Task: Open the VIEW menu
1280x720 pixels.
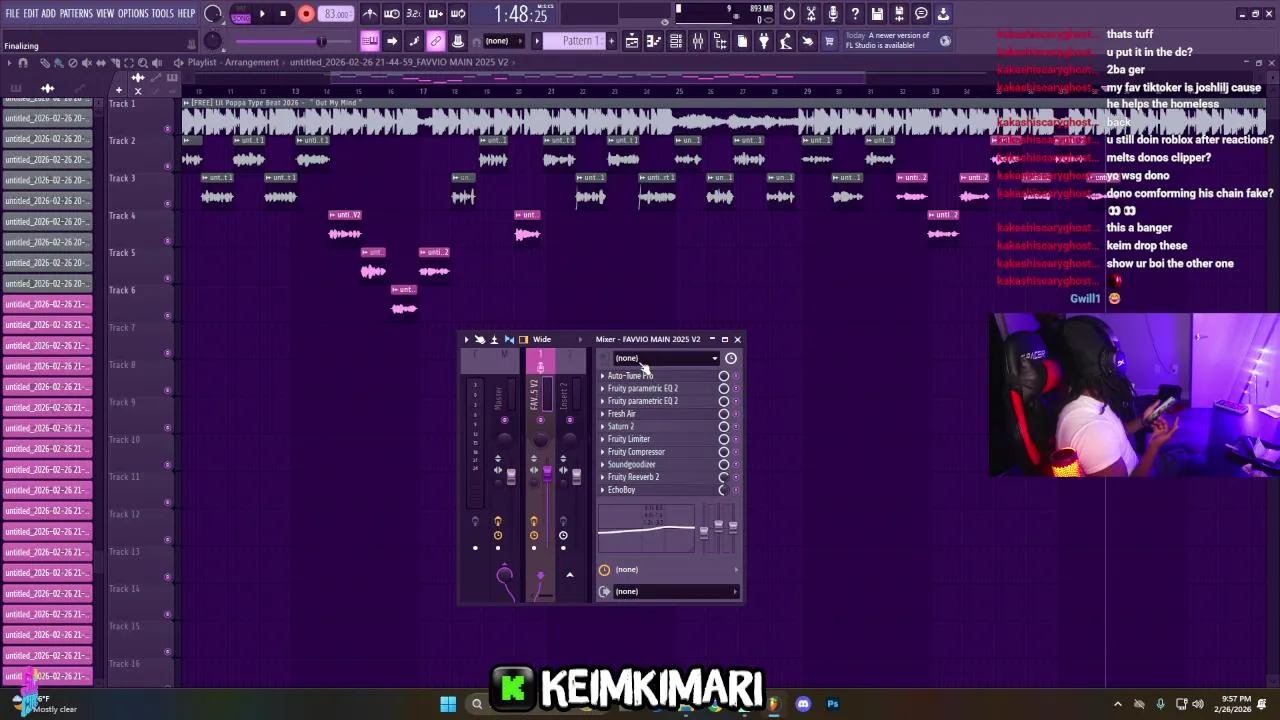Action: 105,14
